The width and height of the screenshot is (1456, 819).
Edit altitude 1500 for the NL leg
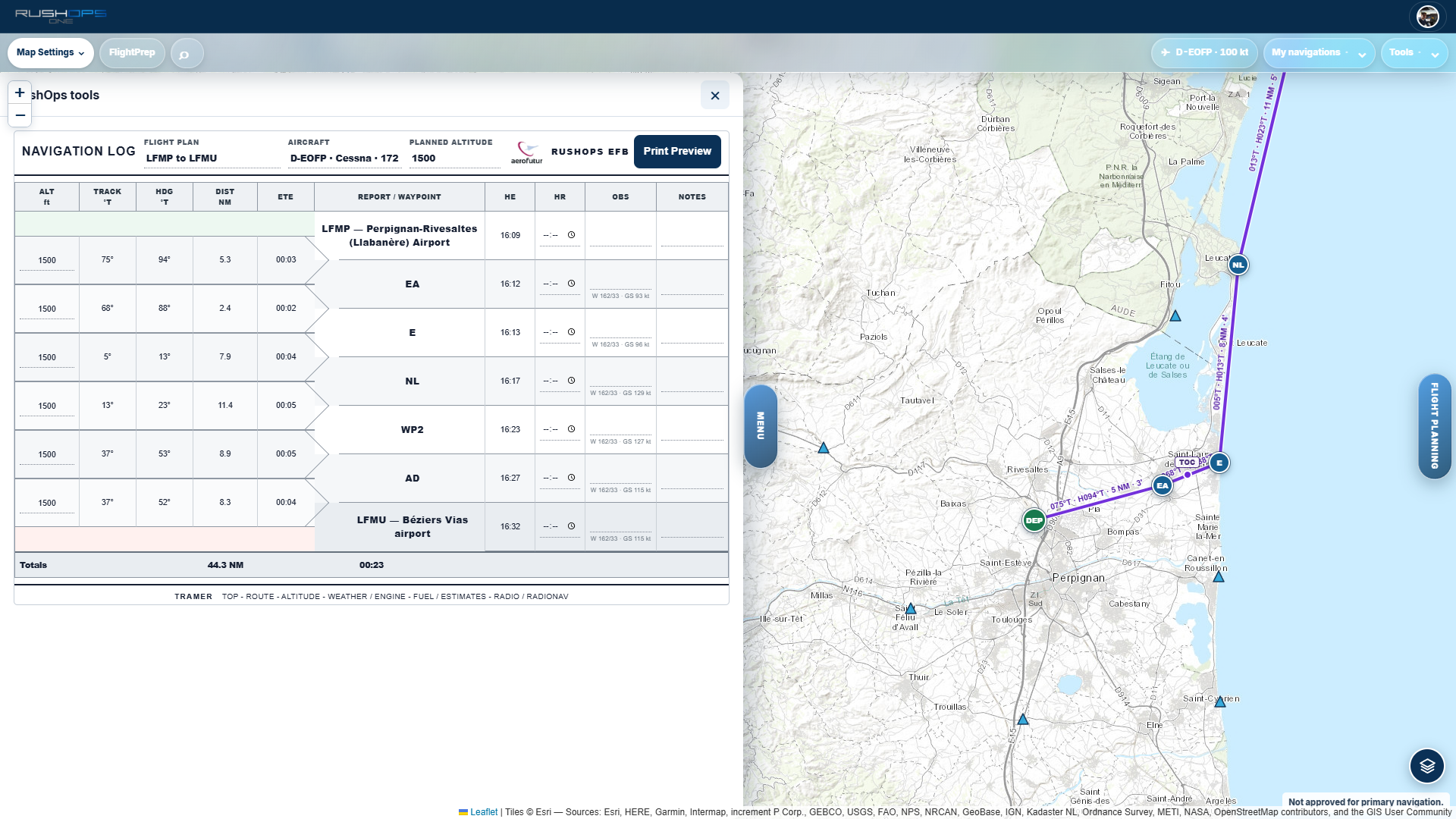point(47,358)
